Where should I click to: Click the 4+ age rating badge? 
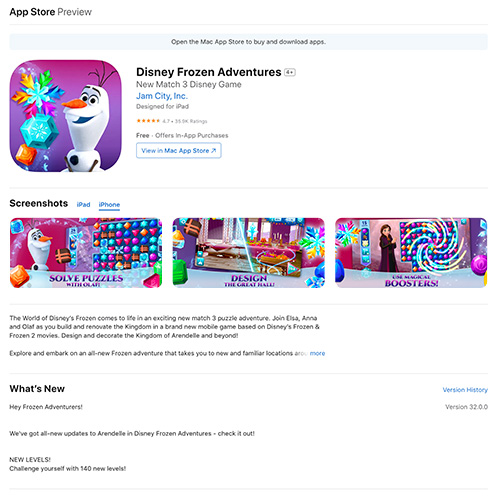point(290,72)
